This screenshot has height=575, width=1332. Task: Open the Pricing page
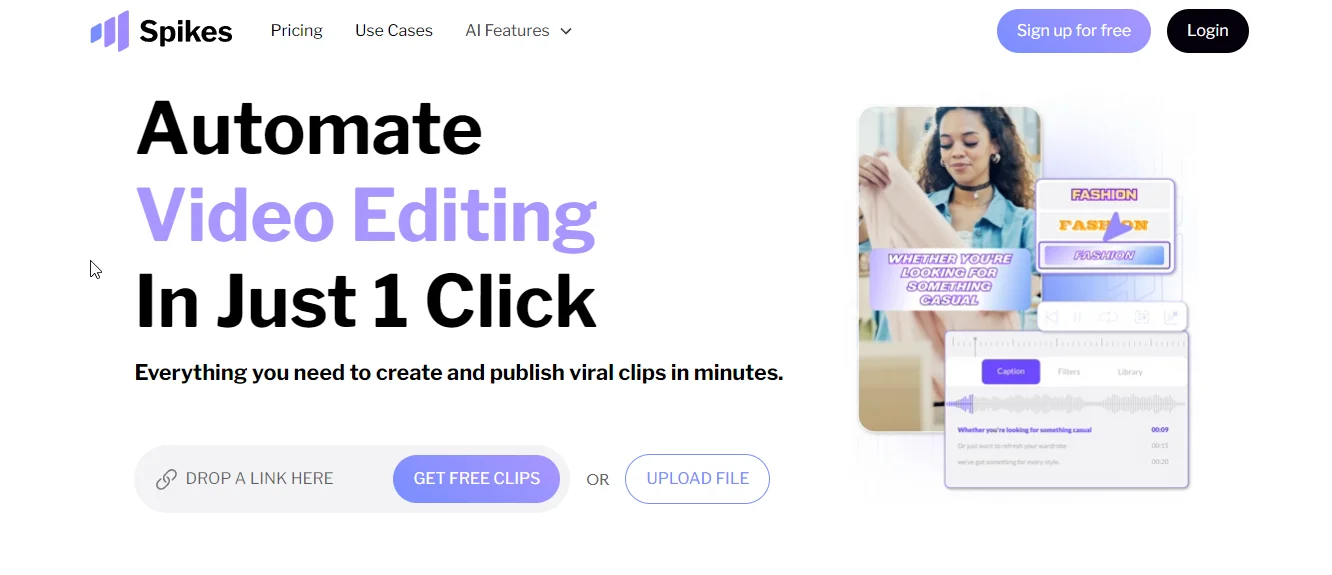pos(296,30)
